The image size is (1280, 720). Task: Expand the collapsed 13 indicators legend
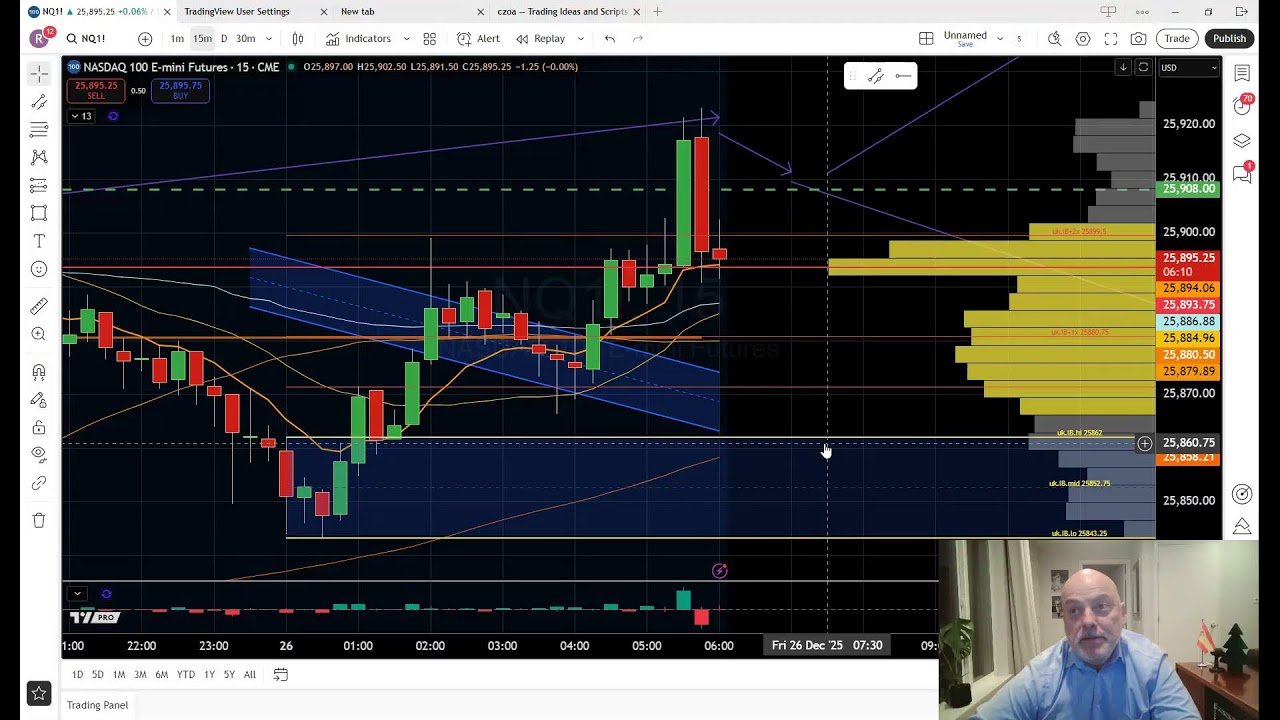pyautogui.click(x=80, y=116)
